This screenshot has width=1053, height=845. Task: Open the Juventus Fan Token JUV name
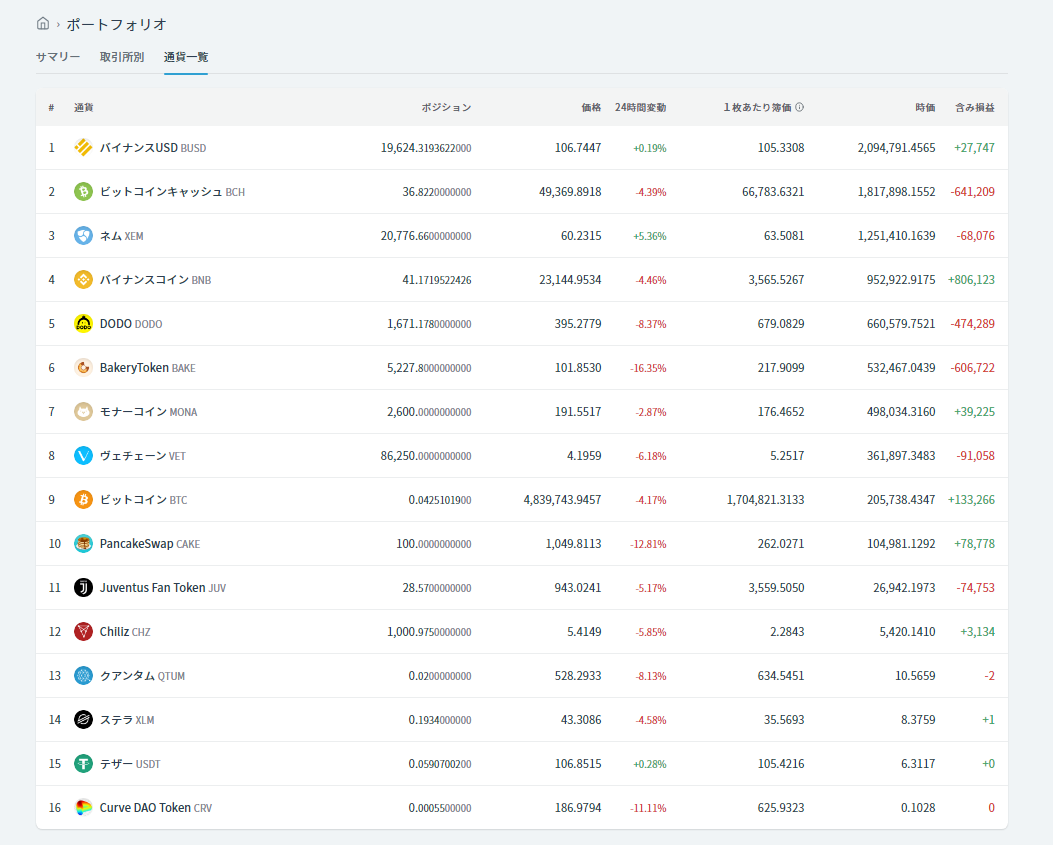[163, 588]
